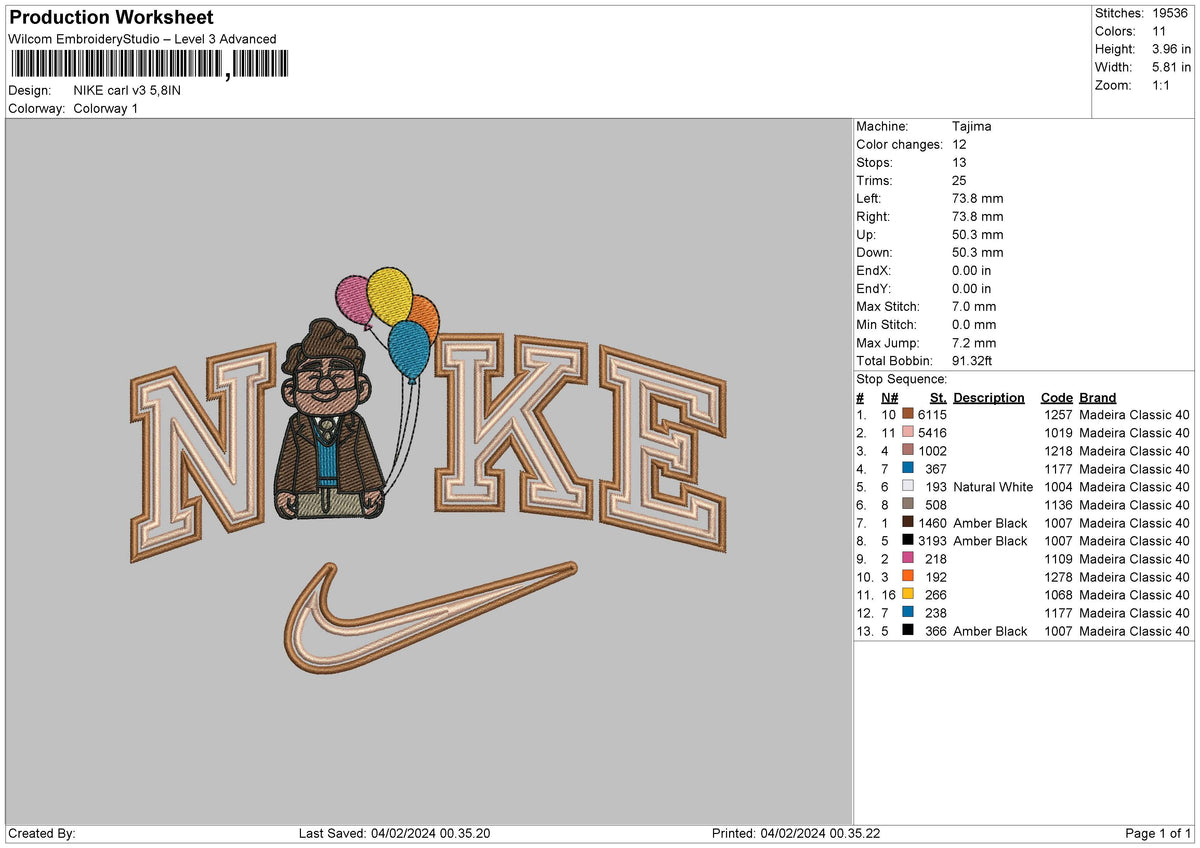Select the gray-brown swatch beside 508 stitches
The image size is (1200, 848).
(908, 505)
